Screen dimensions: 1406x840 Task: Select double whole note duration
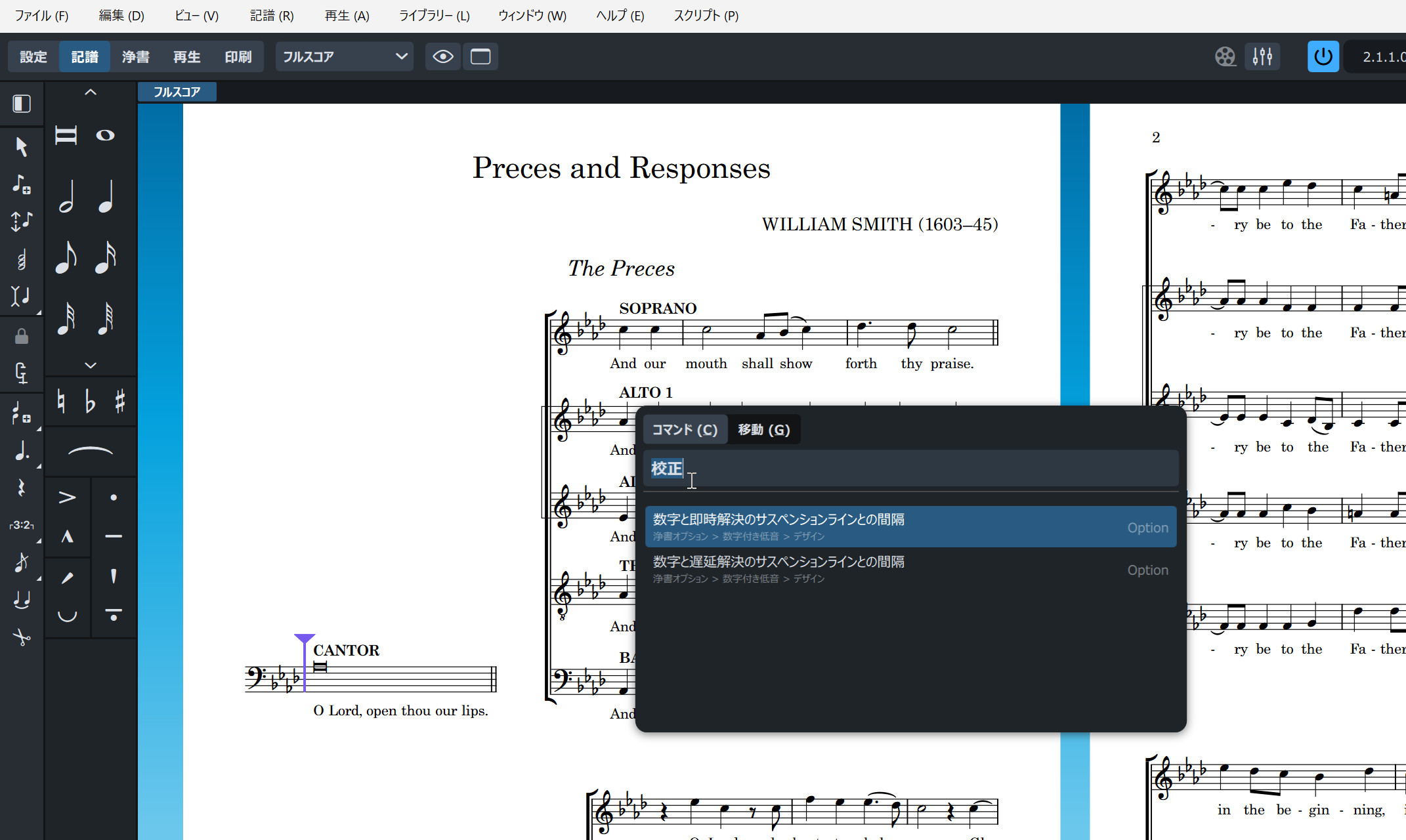pyautogui.click(x=66, y=136)
